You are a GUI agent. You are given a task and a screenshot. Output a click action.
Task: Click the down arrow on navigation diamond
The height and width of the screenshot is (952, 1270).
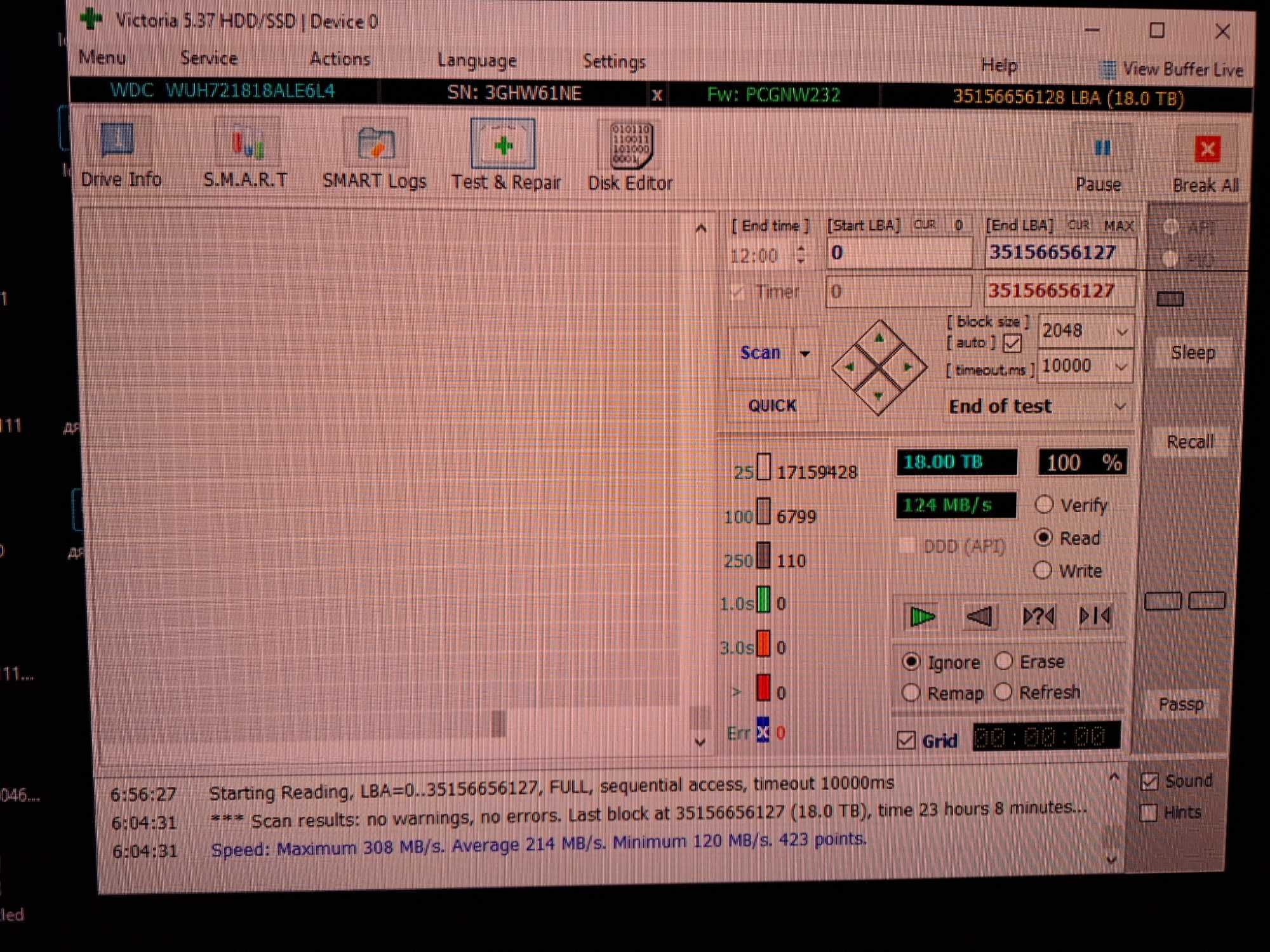pos(878,396)
